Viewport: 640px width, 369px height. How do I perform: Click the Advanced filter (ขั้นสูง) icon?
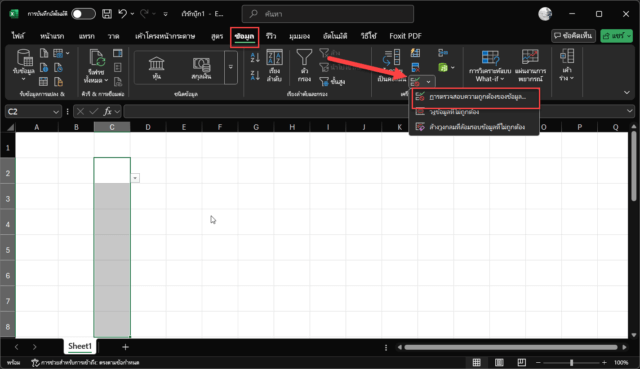click(332, 82)
